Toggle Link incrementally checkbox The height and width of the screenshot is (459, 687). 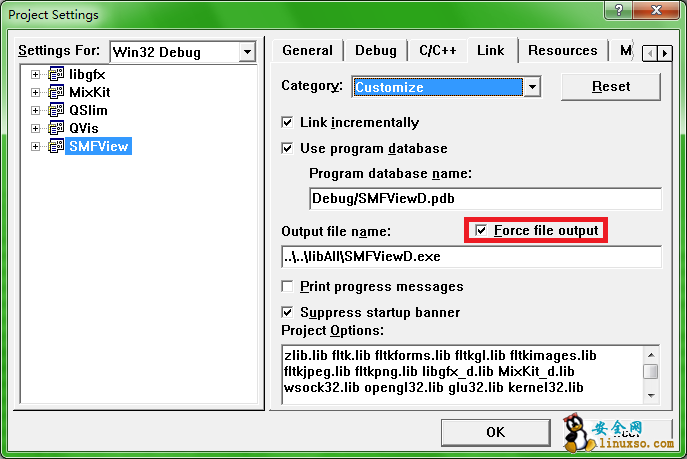[289, 122]
